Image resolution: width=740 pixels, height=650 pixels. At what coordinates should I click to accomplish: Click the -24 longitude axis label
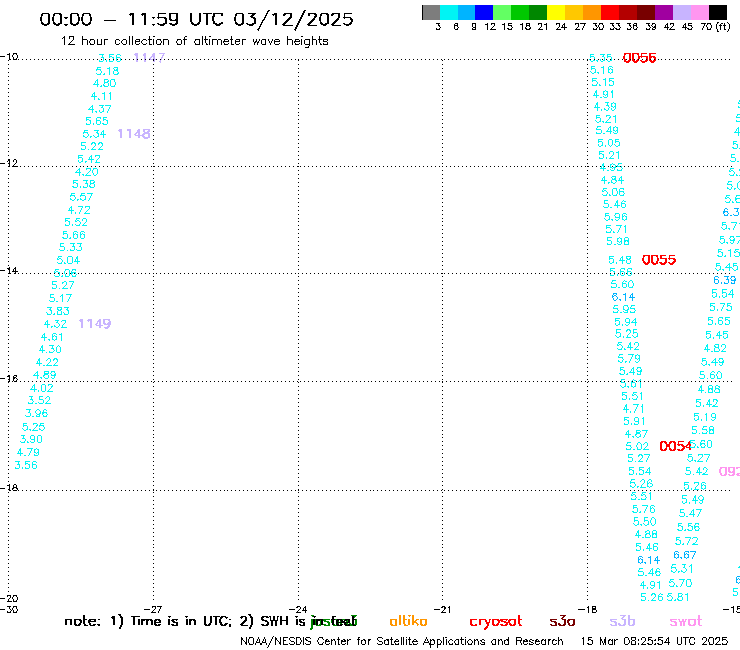(x=298, y=609)
